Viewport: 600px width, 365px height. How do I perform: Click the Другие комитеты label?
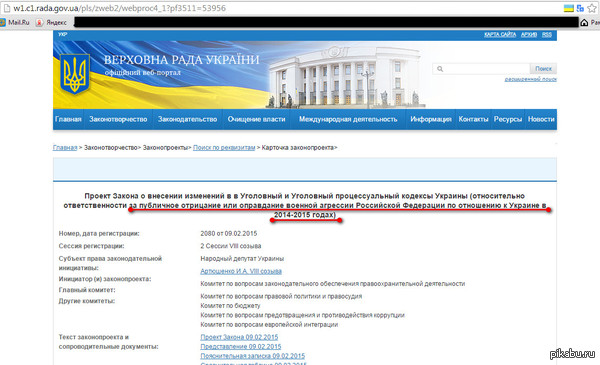(87, 301)
